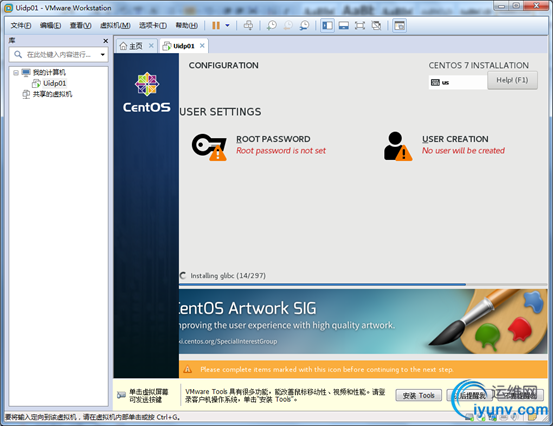The width and height of the screenshot is (554, 426).
Task: Open the 查看(V) menu
Action: point(81,25)
